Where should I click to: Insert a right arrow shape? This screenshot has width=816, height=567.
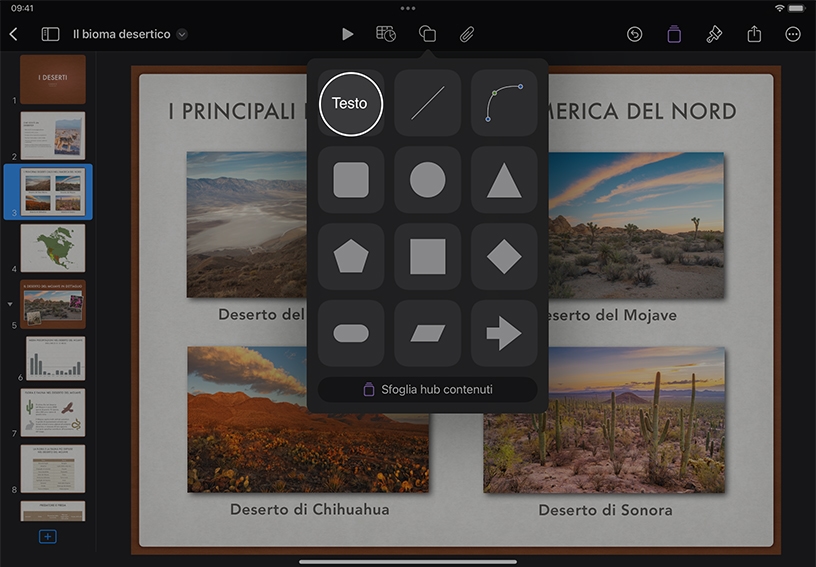[x=504, y=333]
